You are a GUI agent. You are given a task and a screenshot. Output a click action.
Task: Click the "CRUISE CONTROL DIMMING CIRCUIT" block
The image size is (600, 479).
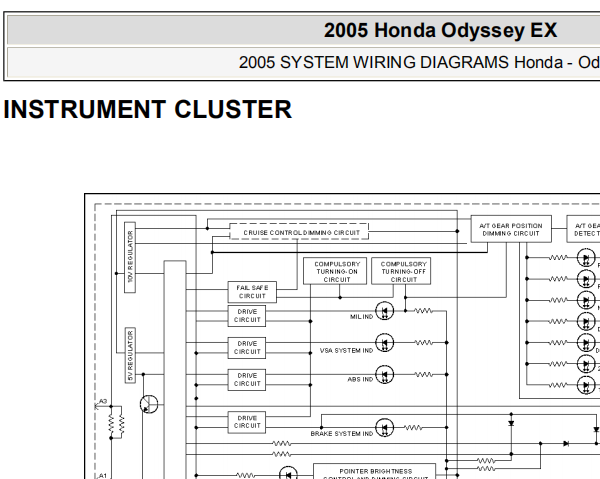[299, 232]
